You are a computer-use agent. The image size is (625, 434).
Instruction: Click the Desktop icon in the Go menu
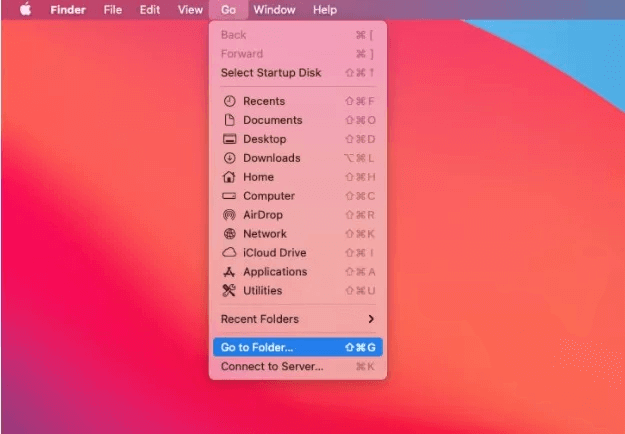click(x=229, y=139)
